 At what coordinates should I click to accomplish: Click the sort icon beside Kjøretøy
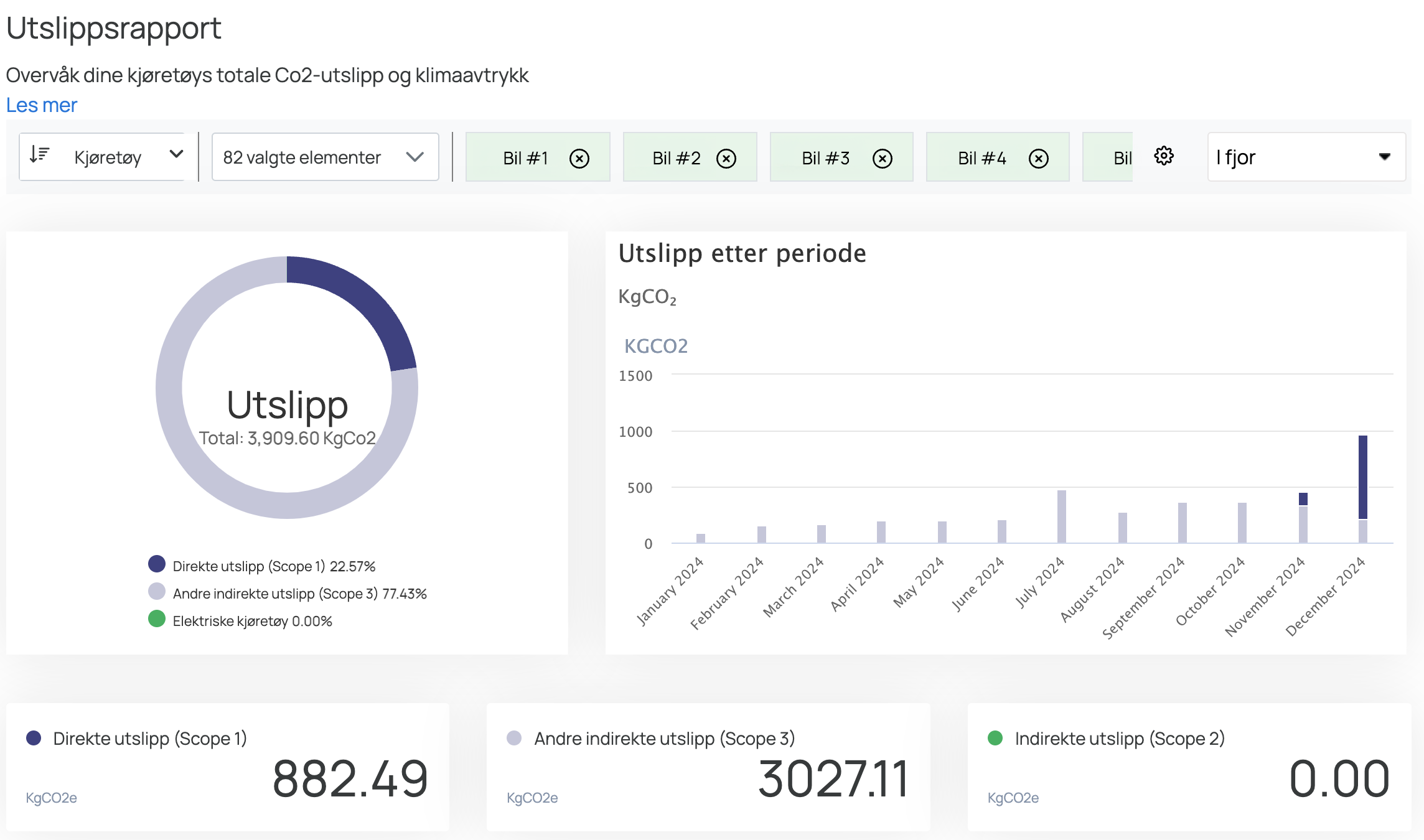pyautogui.click(x=39, y=154)
